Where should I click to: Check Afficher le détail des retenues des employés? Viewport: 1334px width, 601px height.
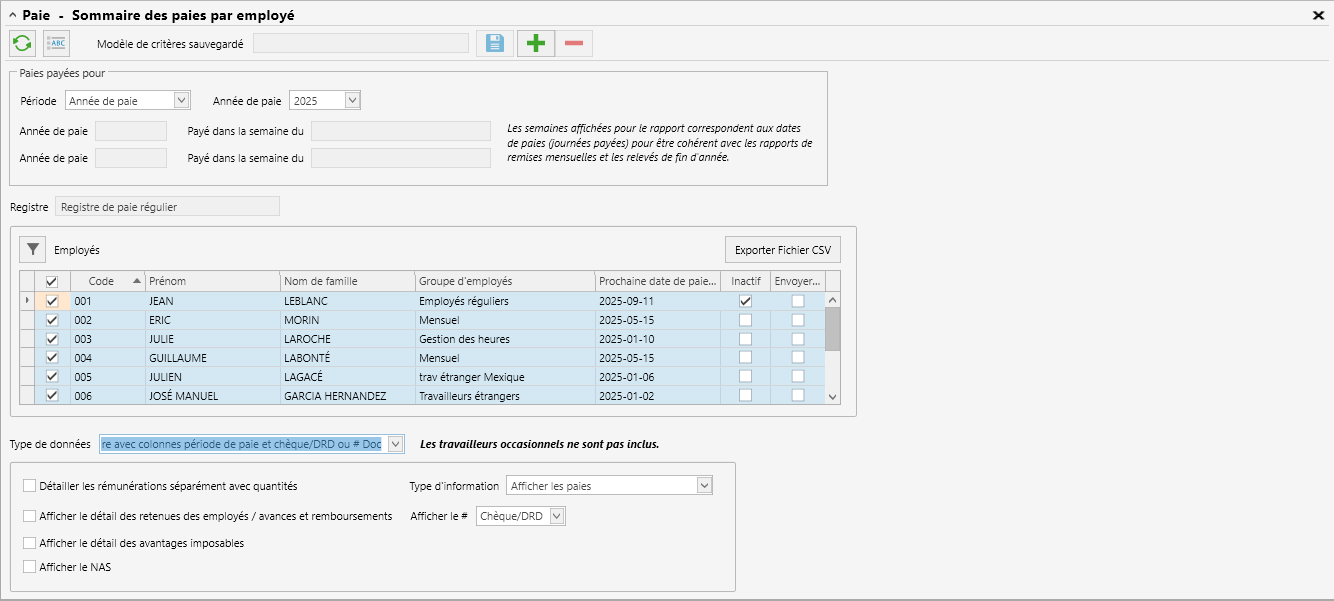point(29,516)
